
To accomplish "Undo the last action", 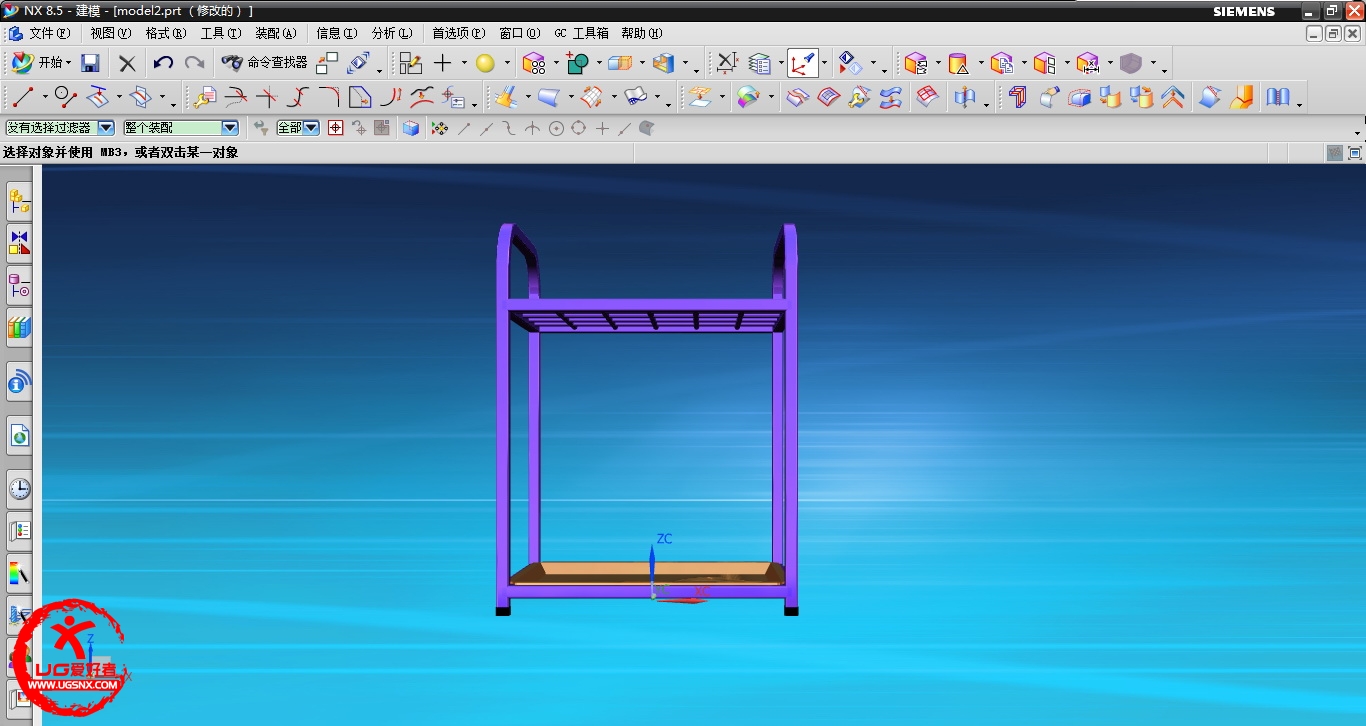I will [163, 63].
